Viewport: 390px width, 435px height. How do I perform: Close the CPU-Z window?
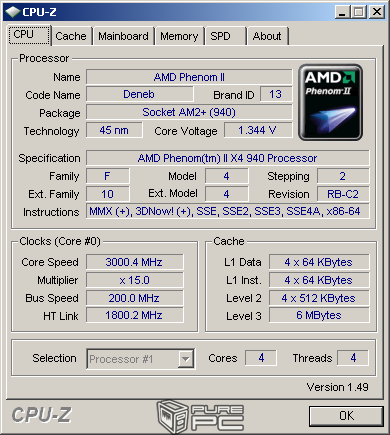[377, 12]
